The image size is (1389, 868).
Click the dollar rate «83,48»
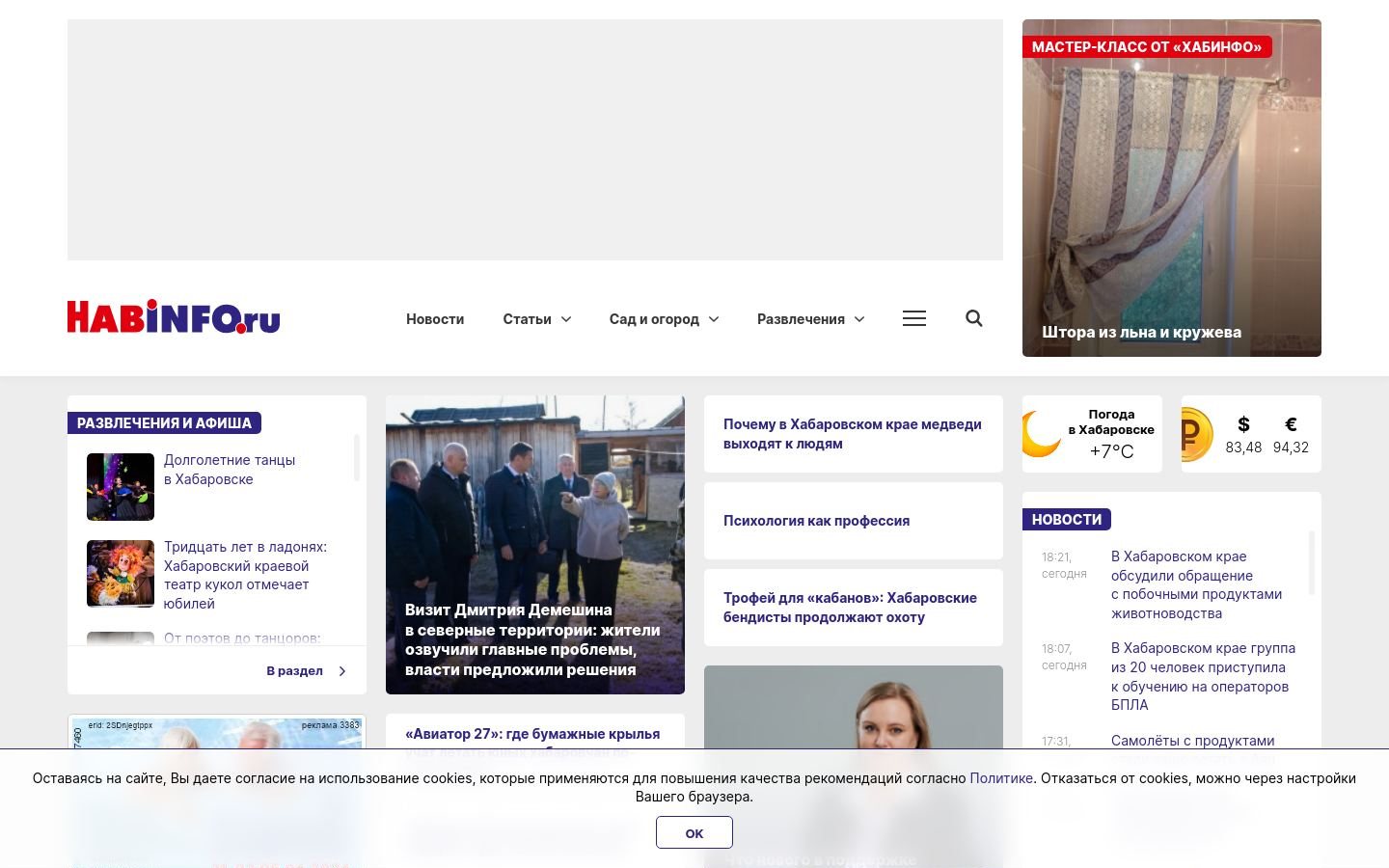tap(1243, 448)
